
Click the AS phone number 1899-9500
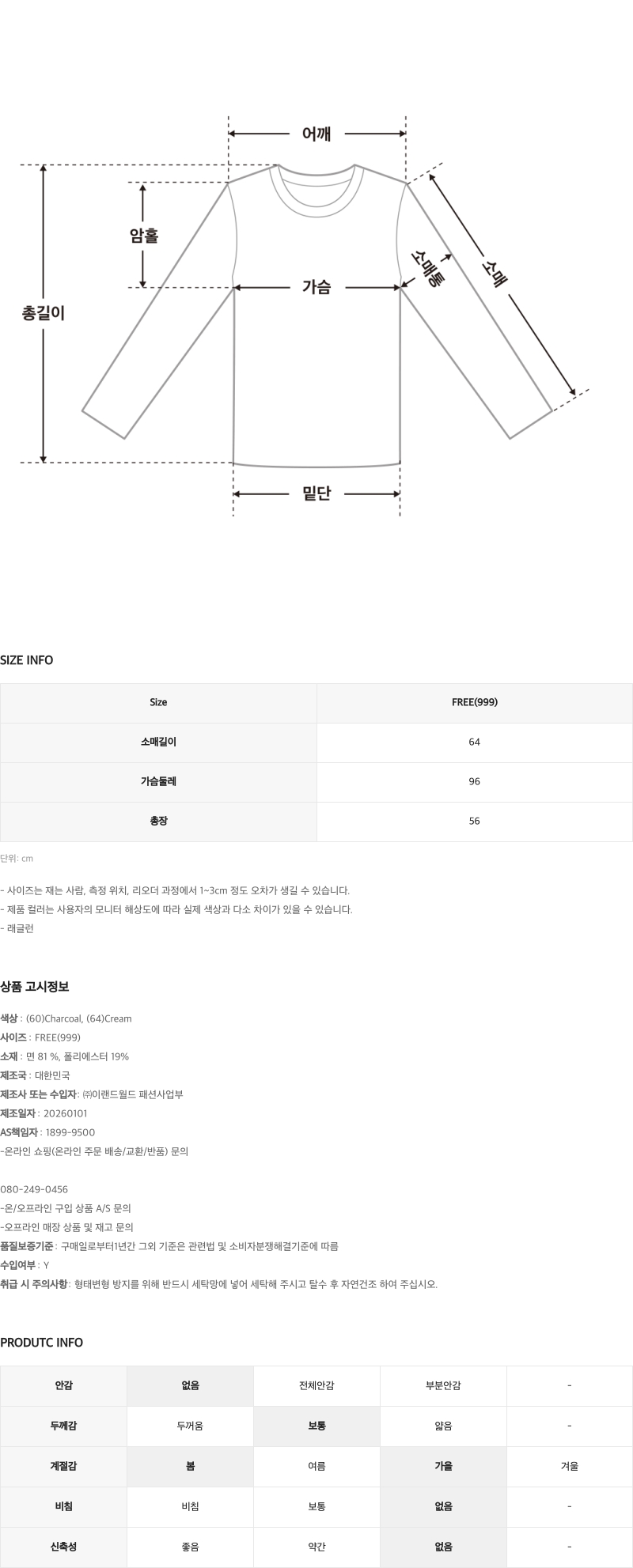[x=69, y=1132]
